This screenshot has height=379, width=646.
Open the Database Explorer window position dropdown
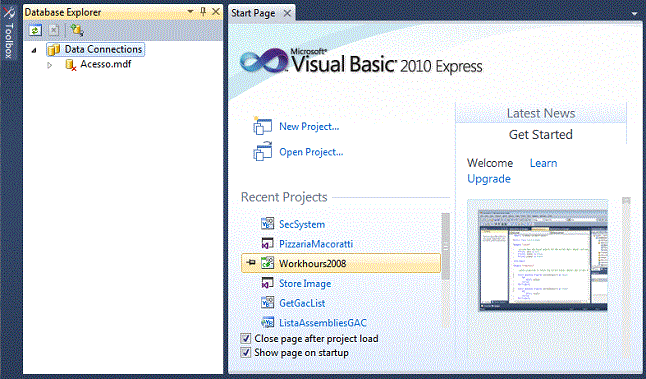point(190,12)
